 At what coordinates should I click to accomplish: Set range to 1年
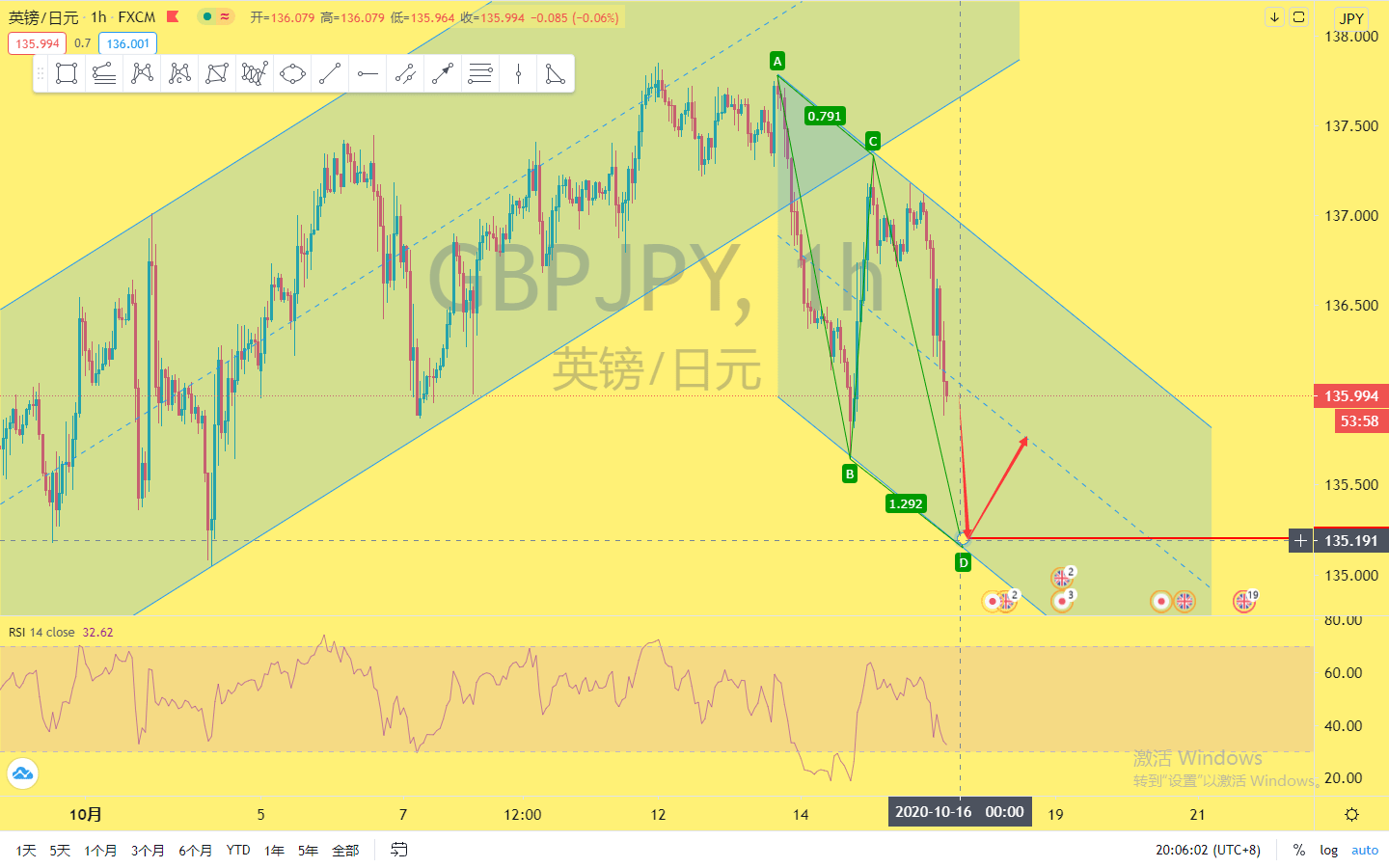(275, 850)
